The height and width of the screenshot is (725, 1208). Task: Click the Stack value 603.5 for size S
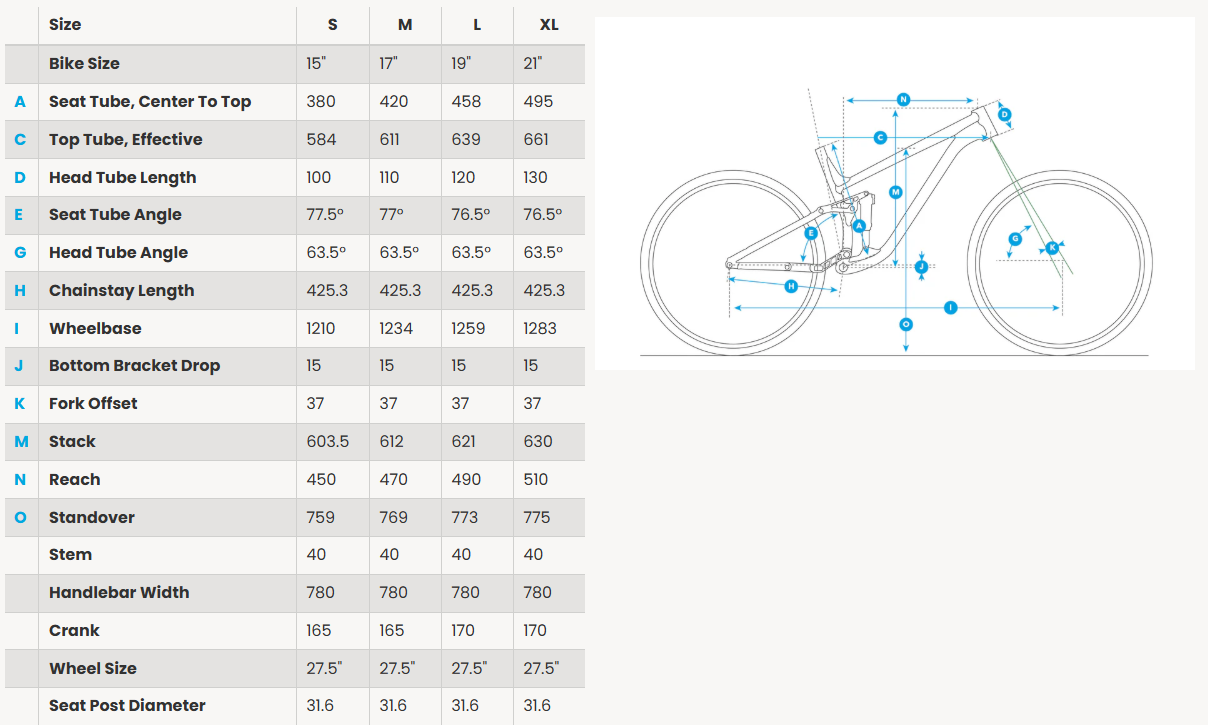tap(328, 441)
